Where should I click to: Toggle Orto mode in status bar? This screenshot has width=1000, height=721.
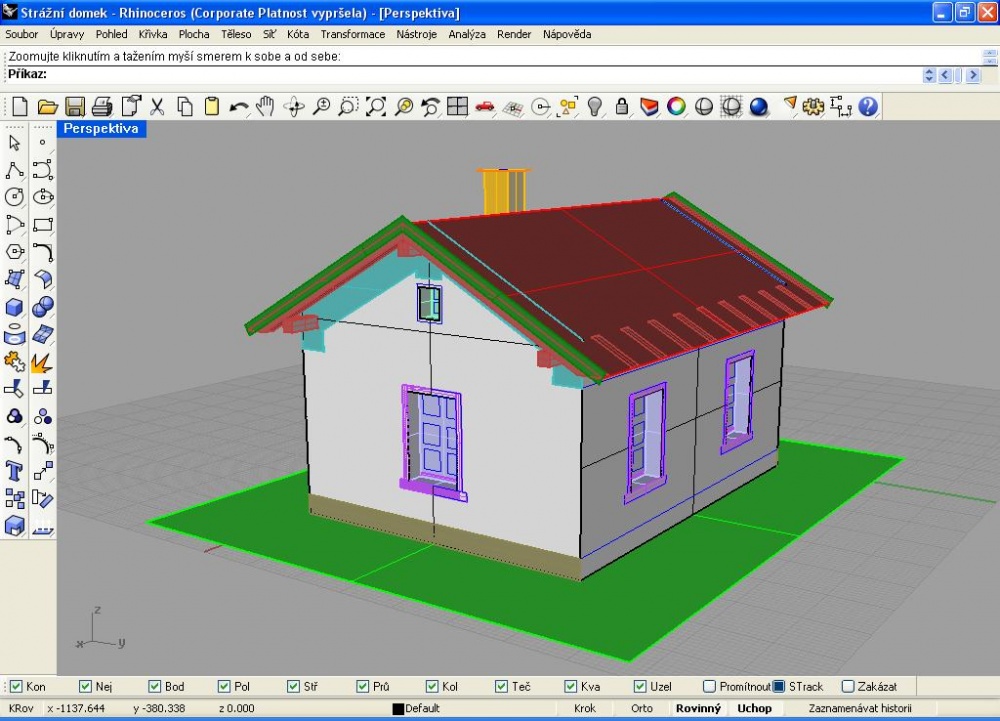642,708
